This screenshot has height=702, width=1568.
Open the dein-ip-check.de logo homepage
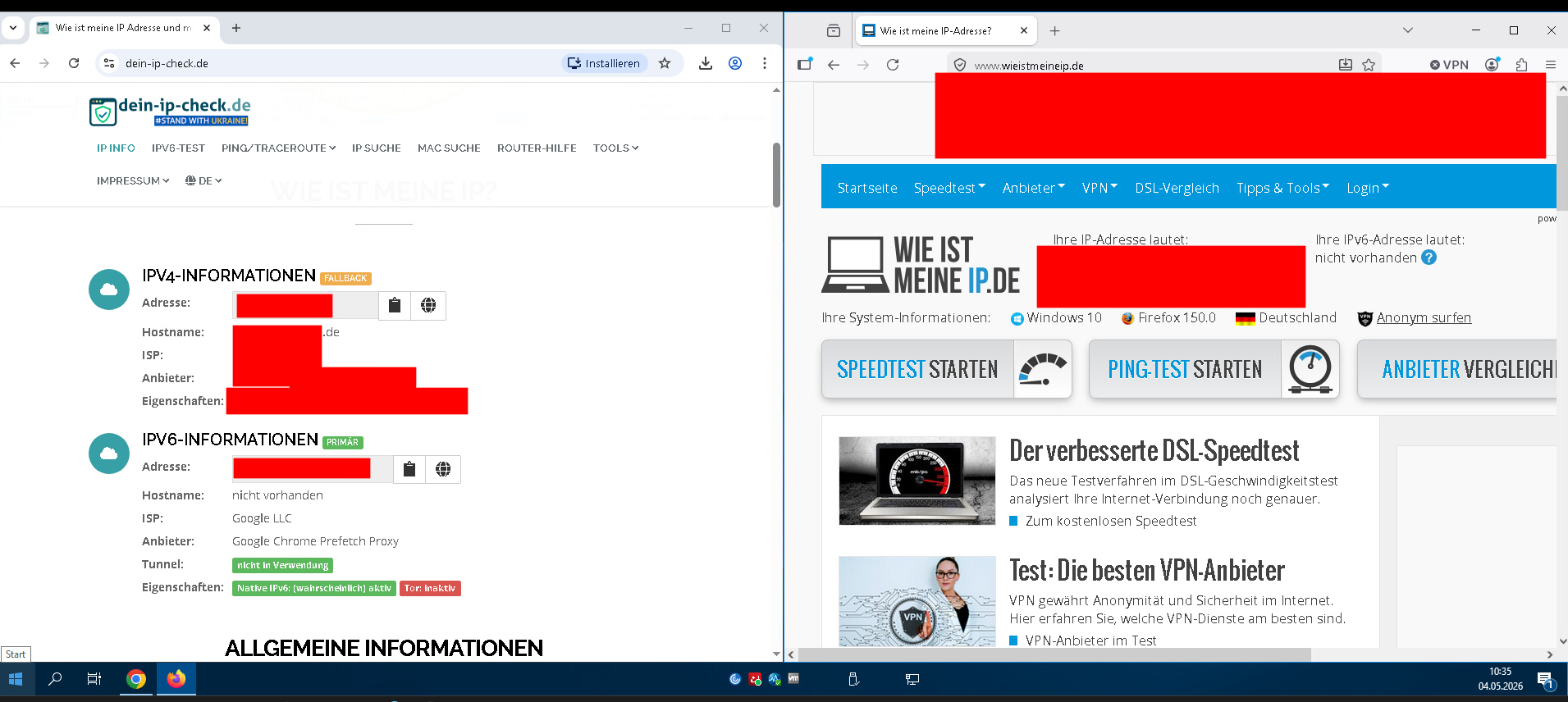pos(170,111)
